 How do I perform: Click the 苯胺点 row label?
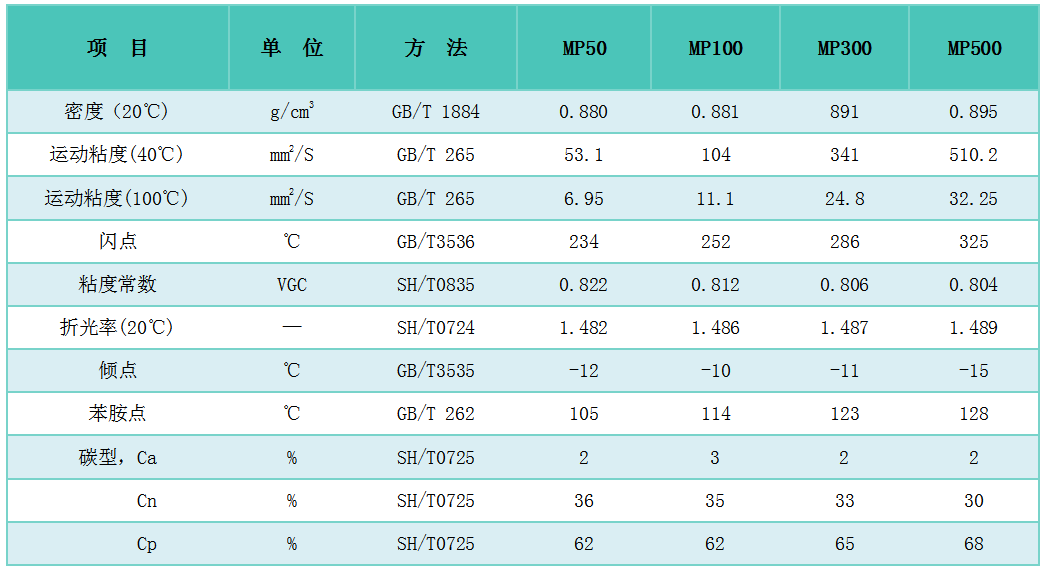[117, 414]
